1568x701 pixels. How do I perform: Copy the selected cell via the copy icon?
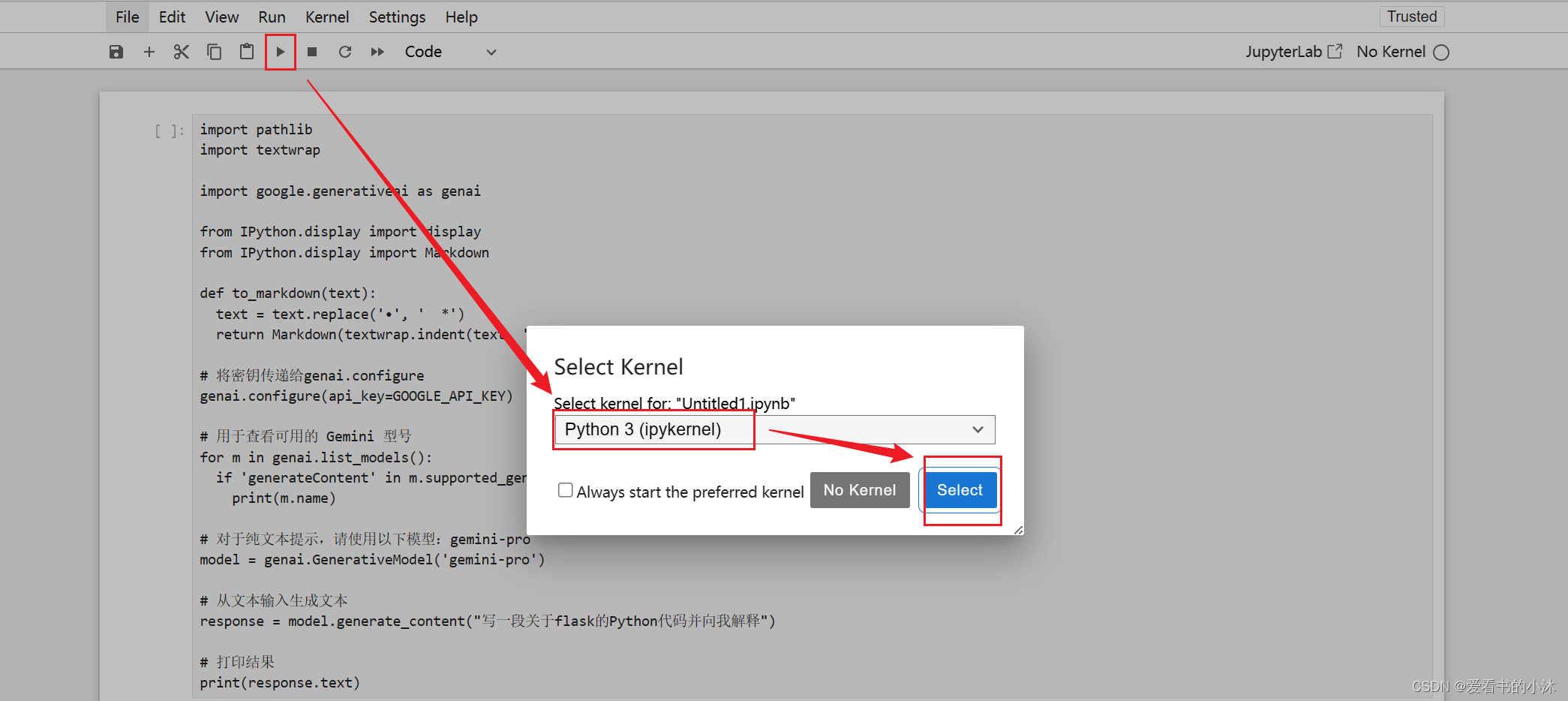[x=214, y=52]
